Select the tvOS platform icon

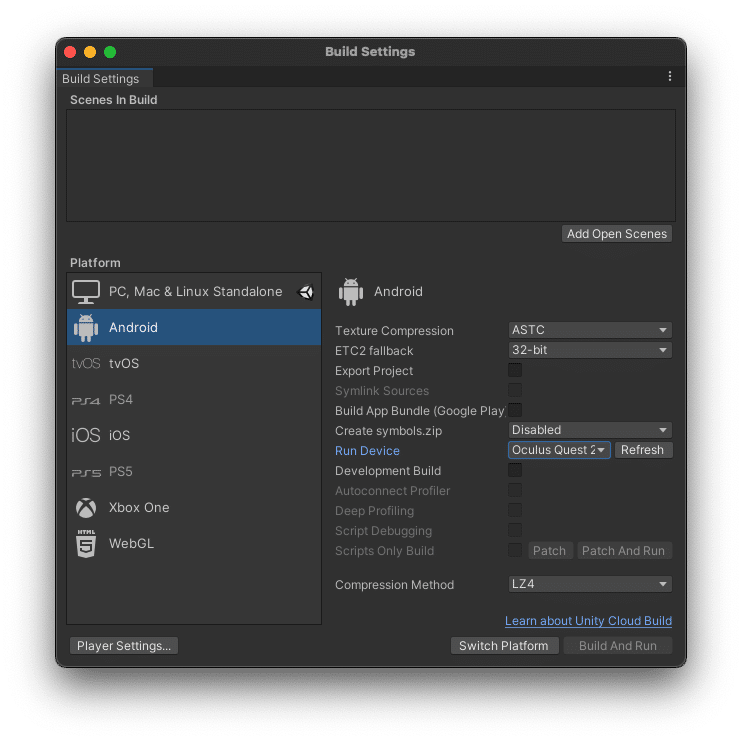(x=86, y=364)
